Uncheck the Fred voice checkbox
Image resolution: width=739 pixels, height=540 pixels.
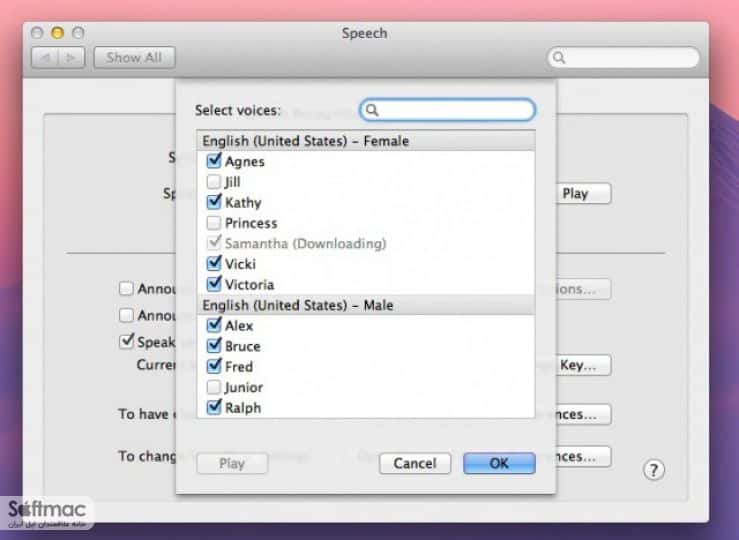pos(213,366)
